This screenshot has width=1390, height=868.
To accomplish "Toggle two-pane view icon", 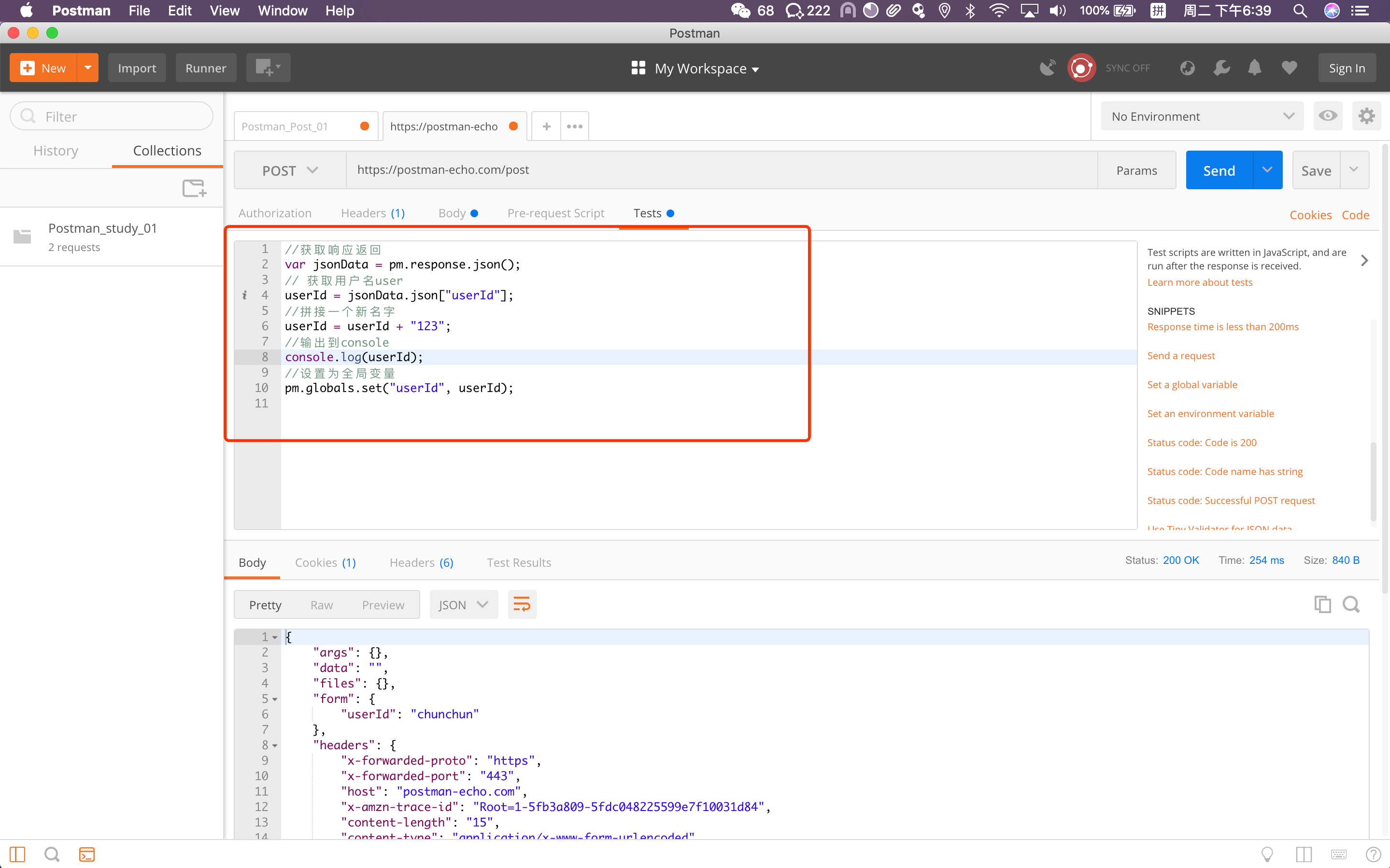I will 1303,854.
